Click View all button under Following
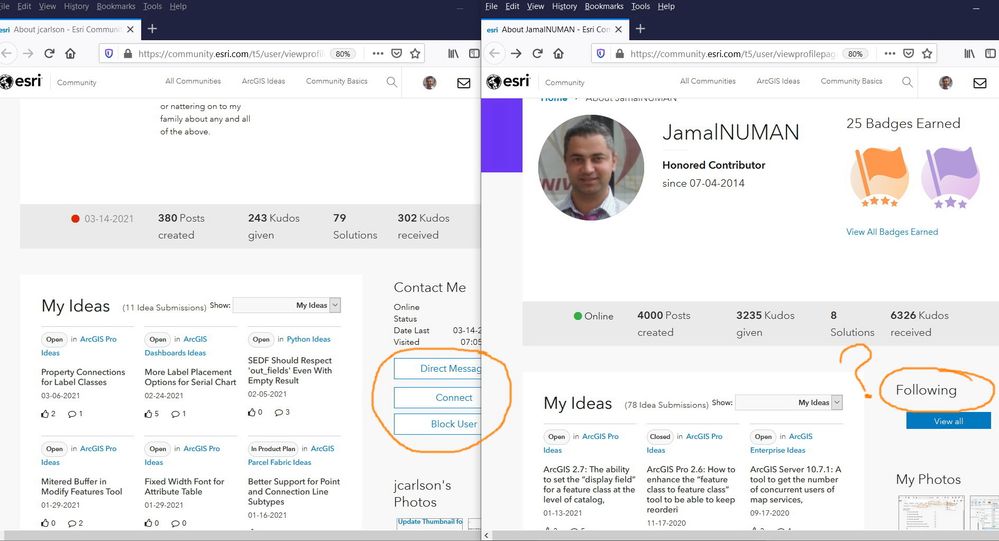 [x=948, y=421]
